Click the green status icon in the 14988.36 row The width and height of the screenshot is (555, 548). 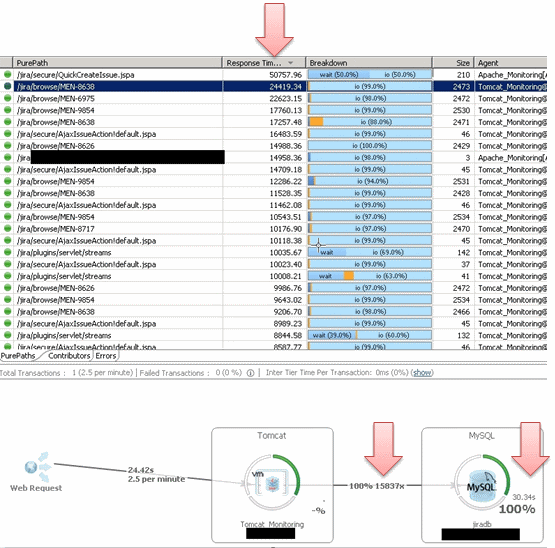(7, 145)
